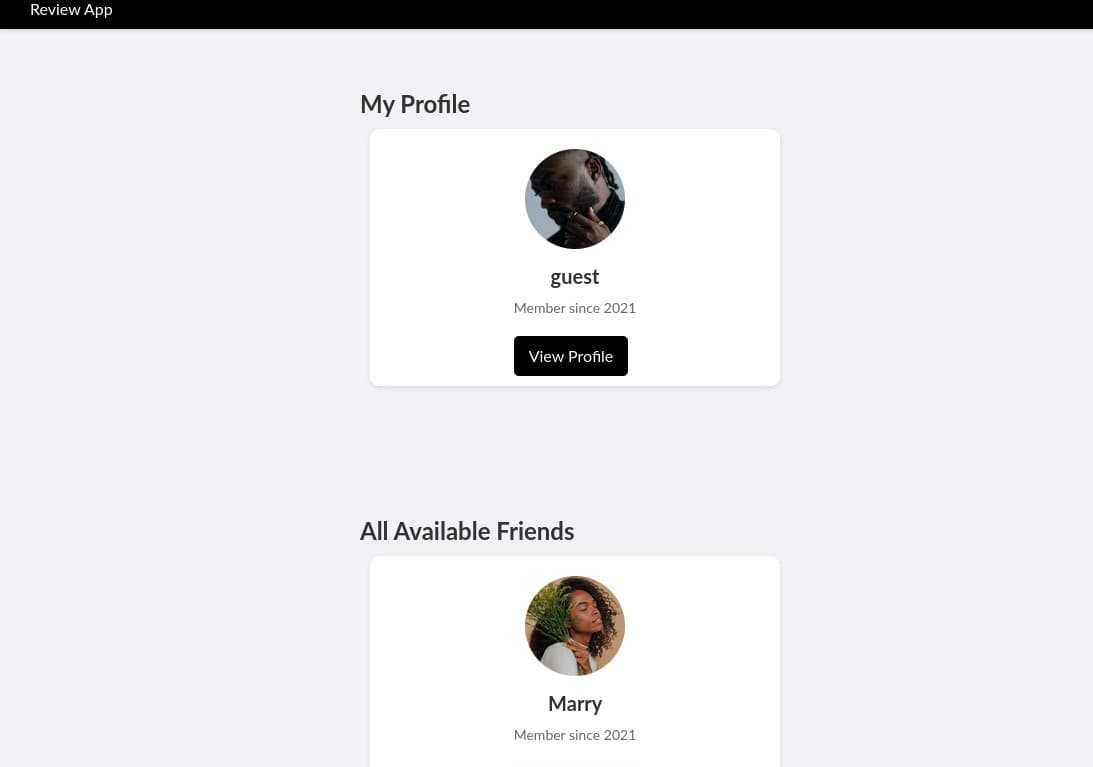
Task: Click empty area of black navigation bar
Action: (x=600, y=12)
